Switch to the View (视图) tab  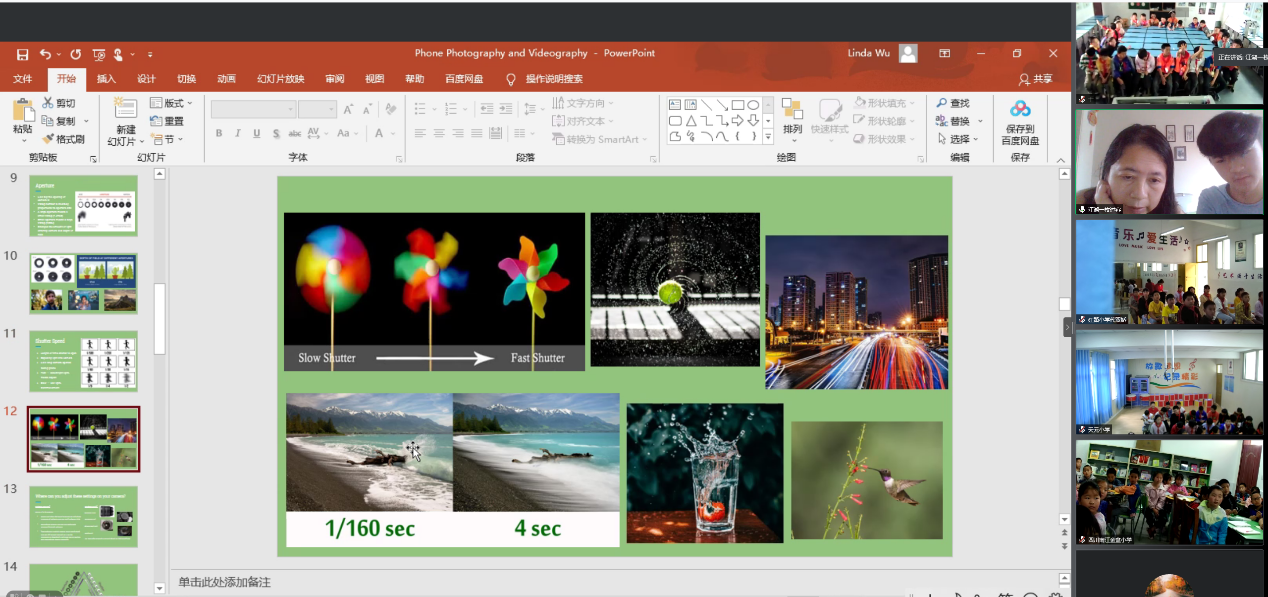click(374, 79)
